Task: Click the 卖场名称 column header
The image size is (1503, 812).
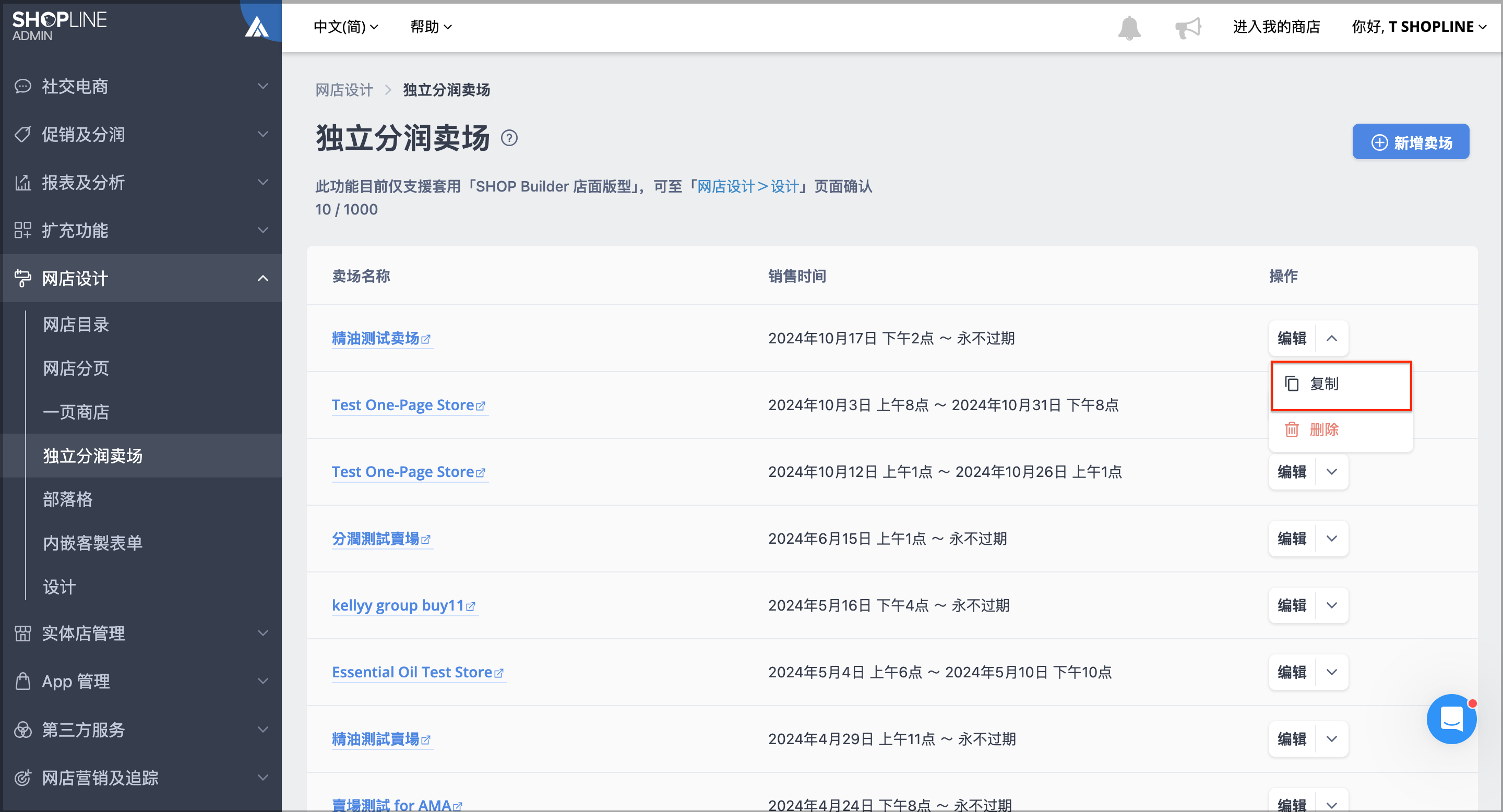Action: (361, 276)
